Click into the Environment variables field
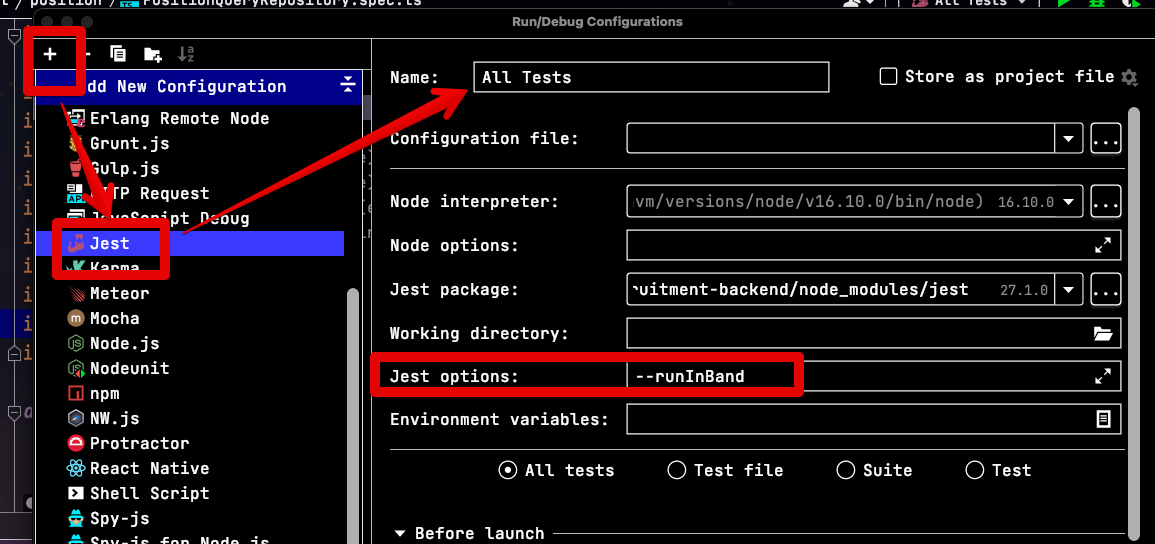Viewport: 1155px width, 544px height. (874, 419)
